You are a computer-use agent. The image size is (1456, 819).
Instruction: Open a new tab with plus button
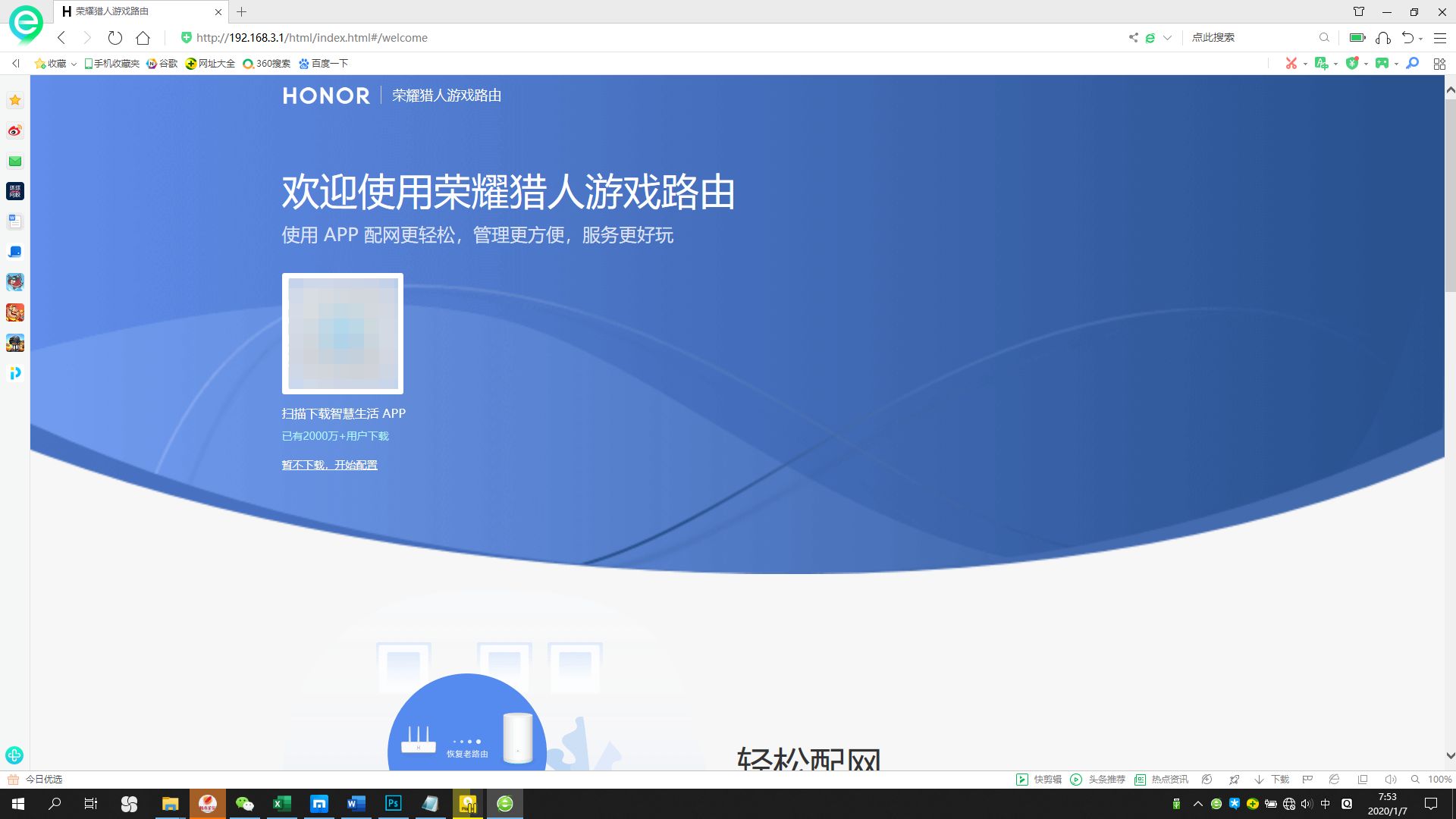pyautogui.click(x=242, y=11)
